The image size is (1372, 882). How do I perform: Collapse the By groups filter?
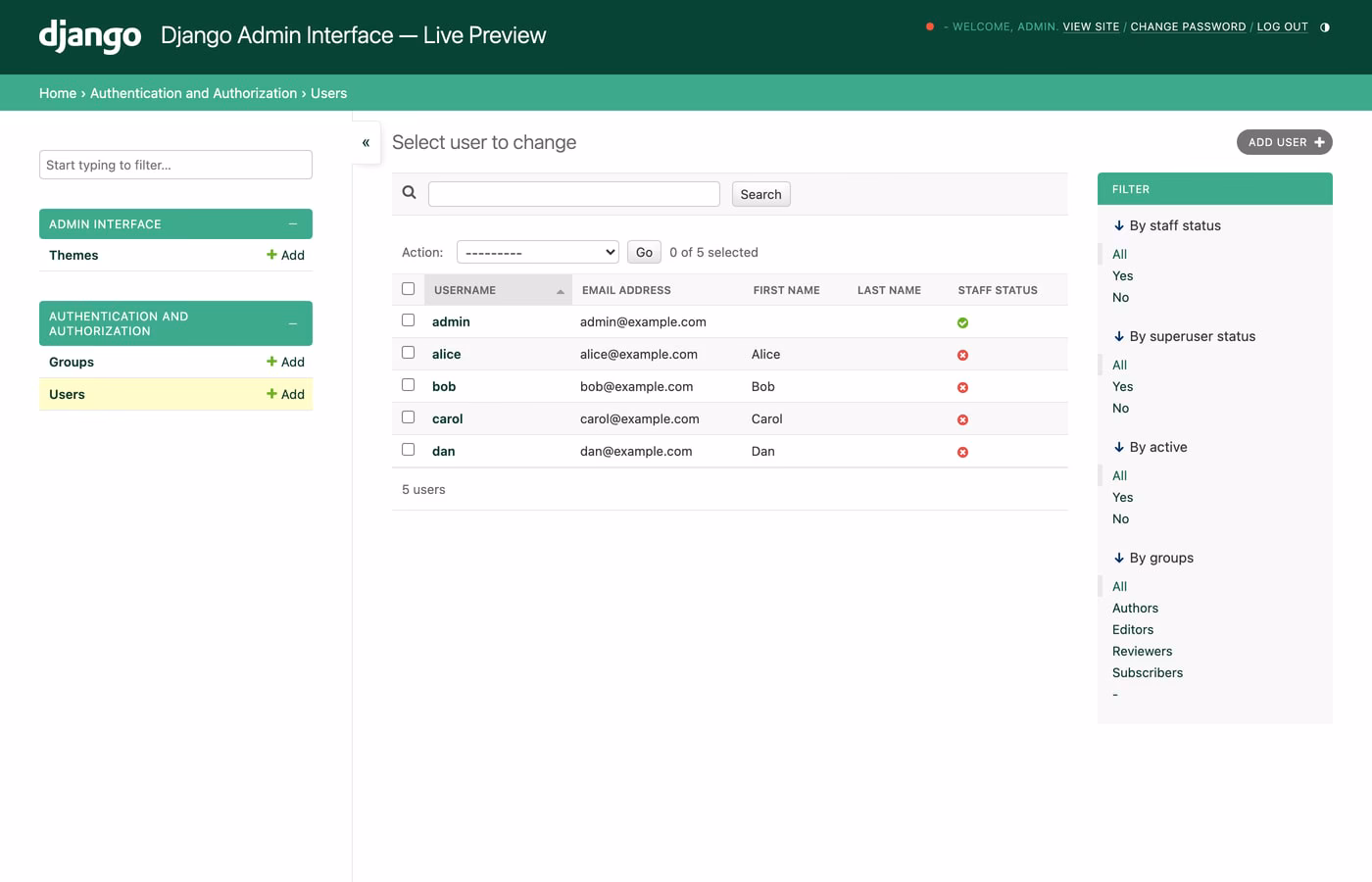pos(1153,558)
